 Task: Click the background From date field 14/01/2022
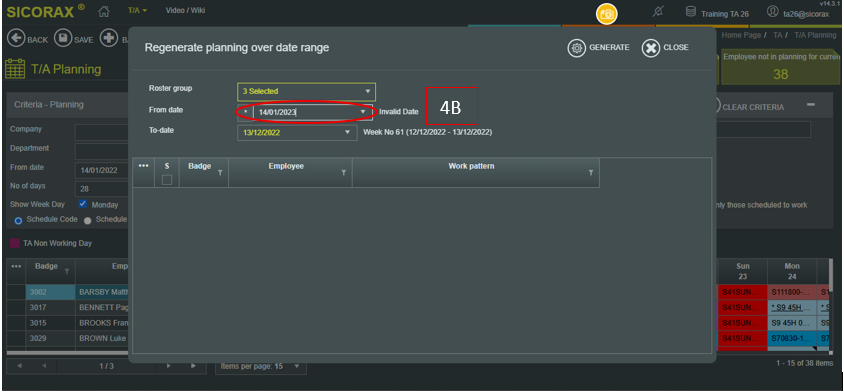click(102, 170)
